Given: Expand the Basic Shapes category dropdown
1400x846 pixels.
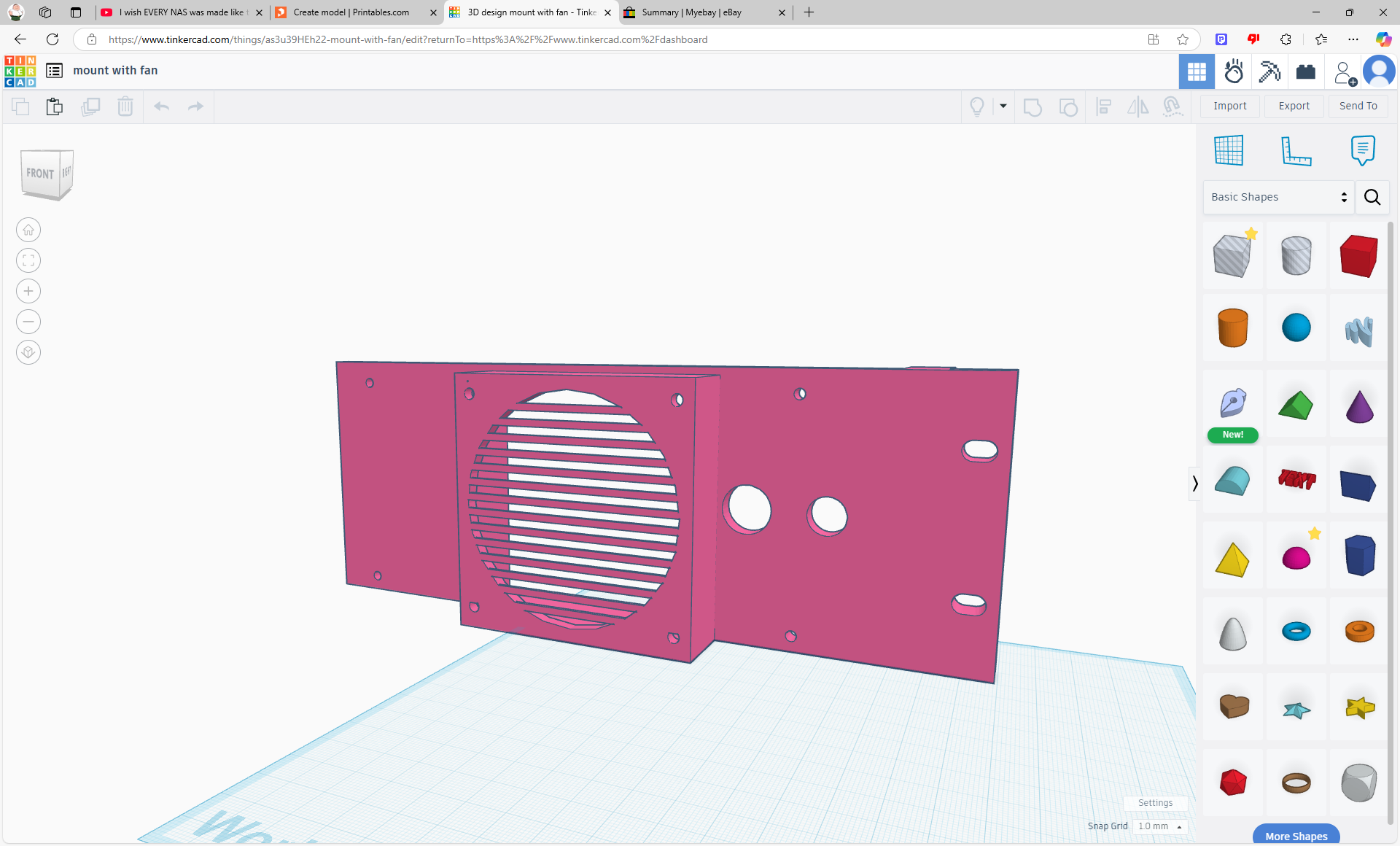Looking at the screenshot, I should pyautogui.click(x=1279, y=197).
